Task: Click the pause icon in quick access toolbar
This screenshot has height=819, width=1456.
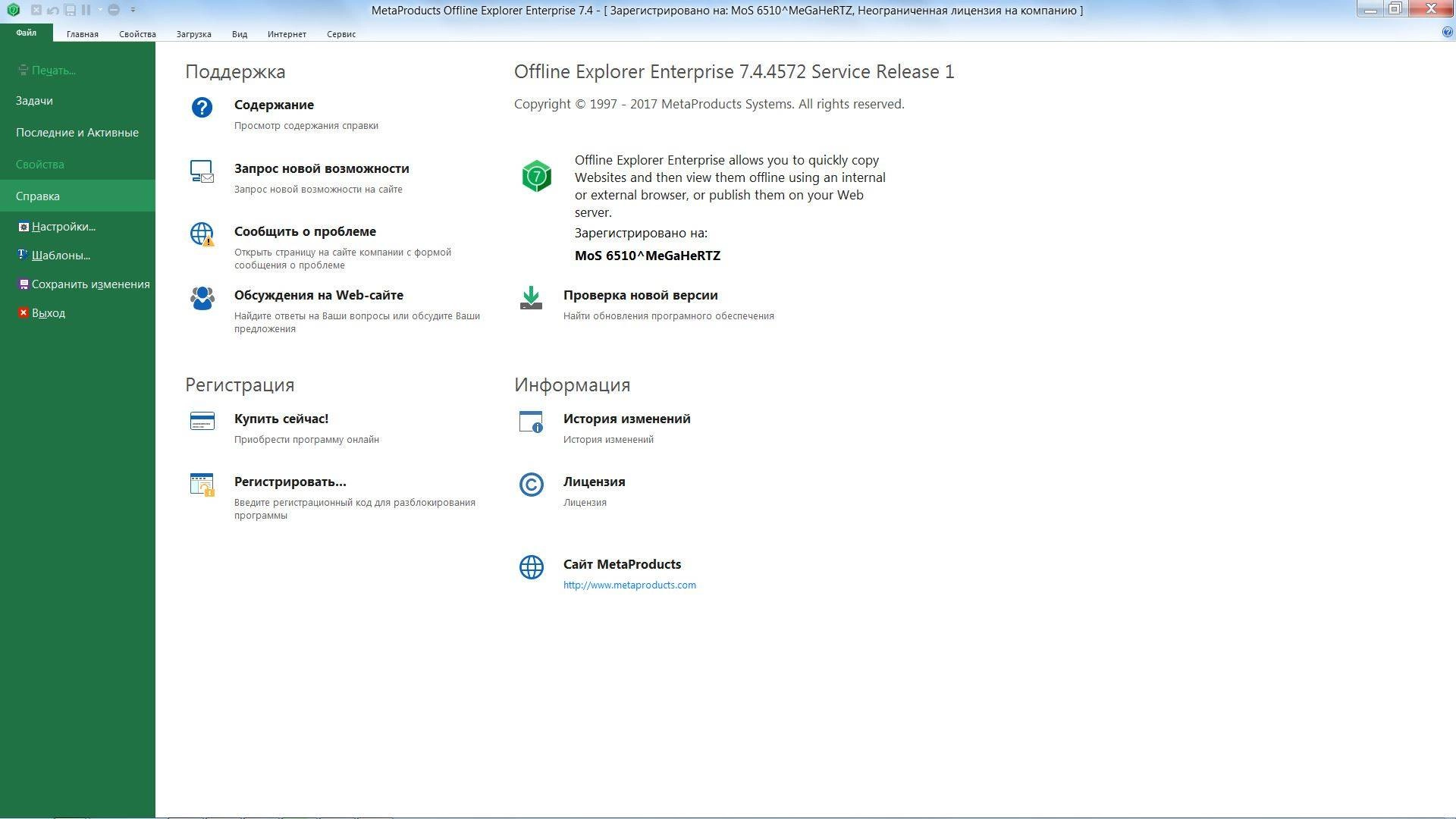Action: coord(86,10)
